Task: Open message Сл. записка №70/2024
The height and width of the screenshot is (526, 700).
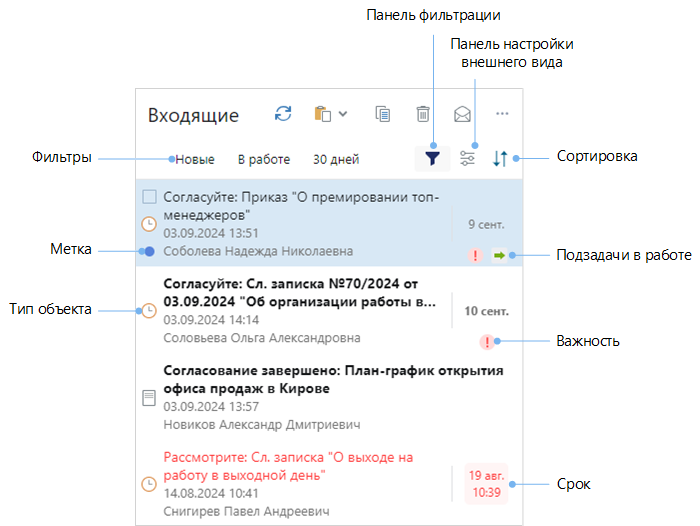Action: click(298, 292)
